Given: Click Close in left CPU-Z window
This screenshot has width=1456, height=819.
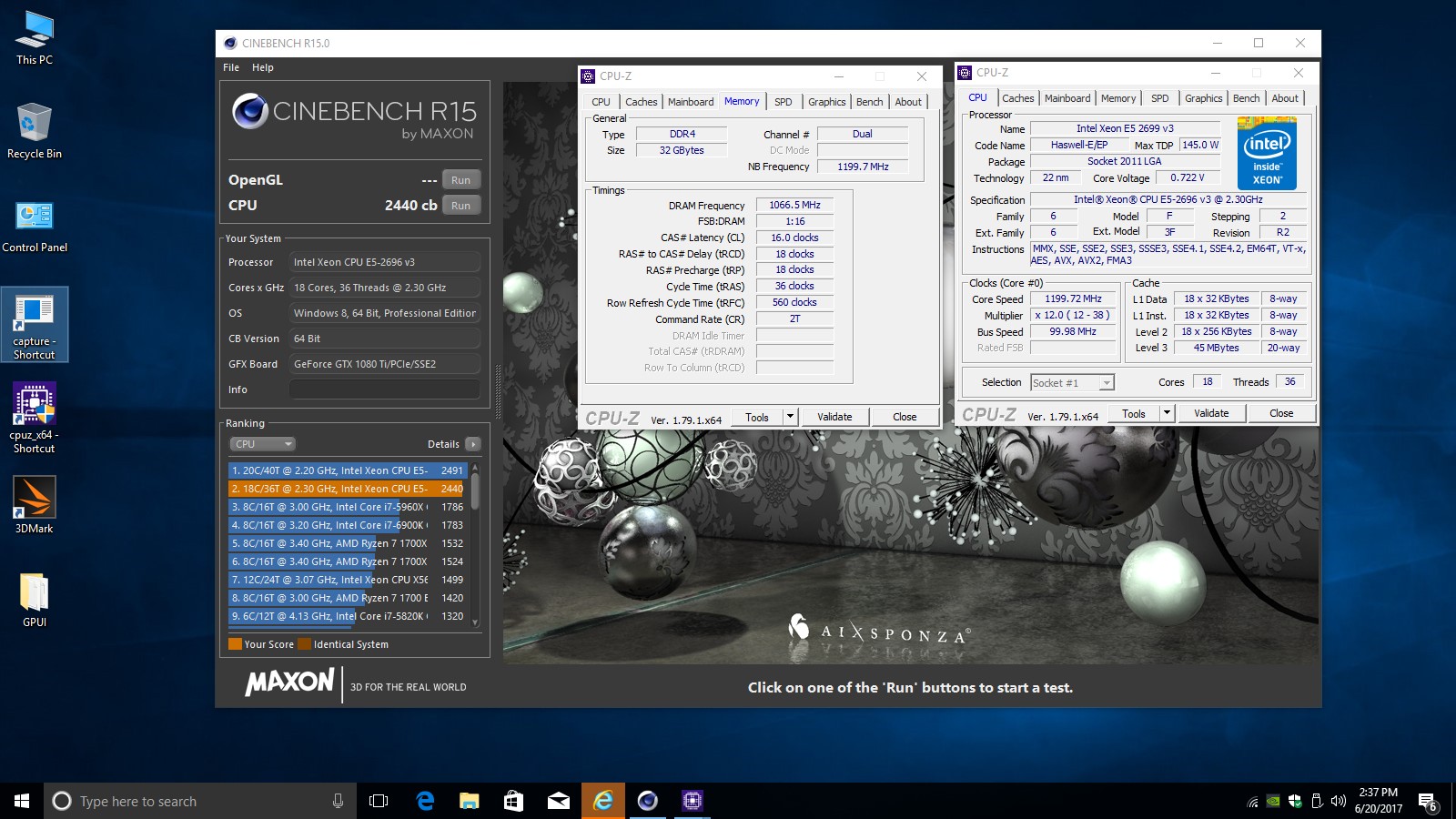Looking at the screenshot, I should 905,417.
